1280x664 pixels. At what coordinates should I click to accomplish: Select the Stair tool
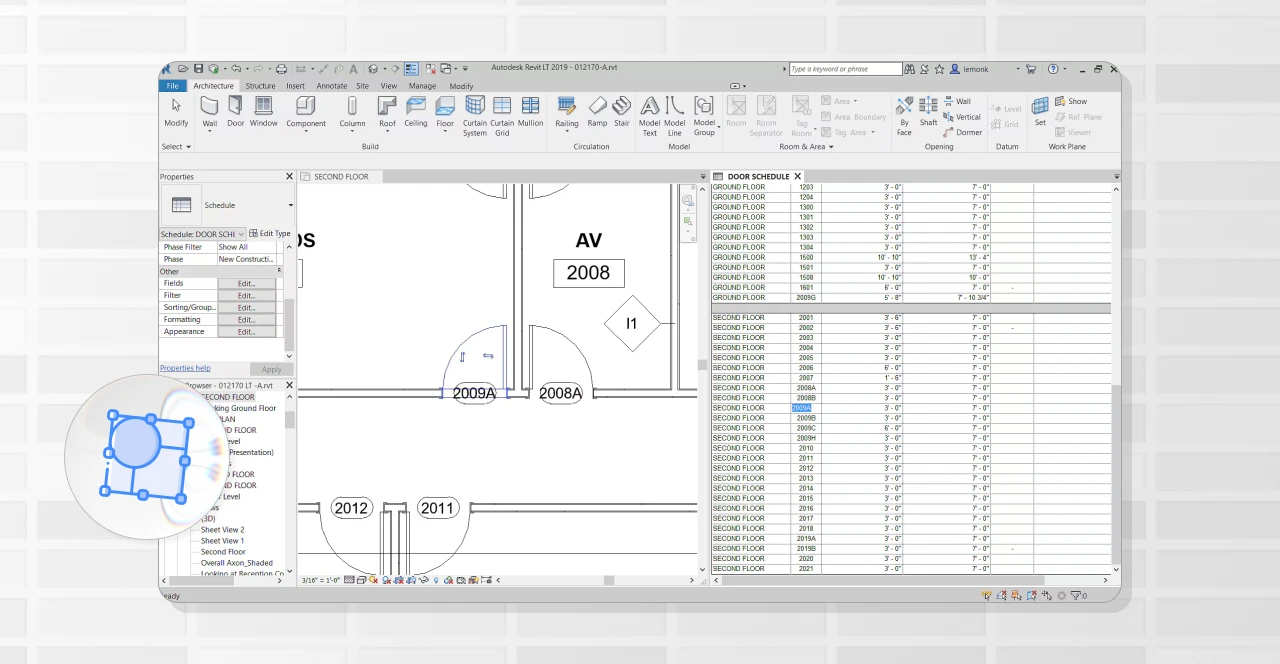coord(622,110)
